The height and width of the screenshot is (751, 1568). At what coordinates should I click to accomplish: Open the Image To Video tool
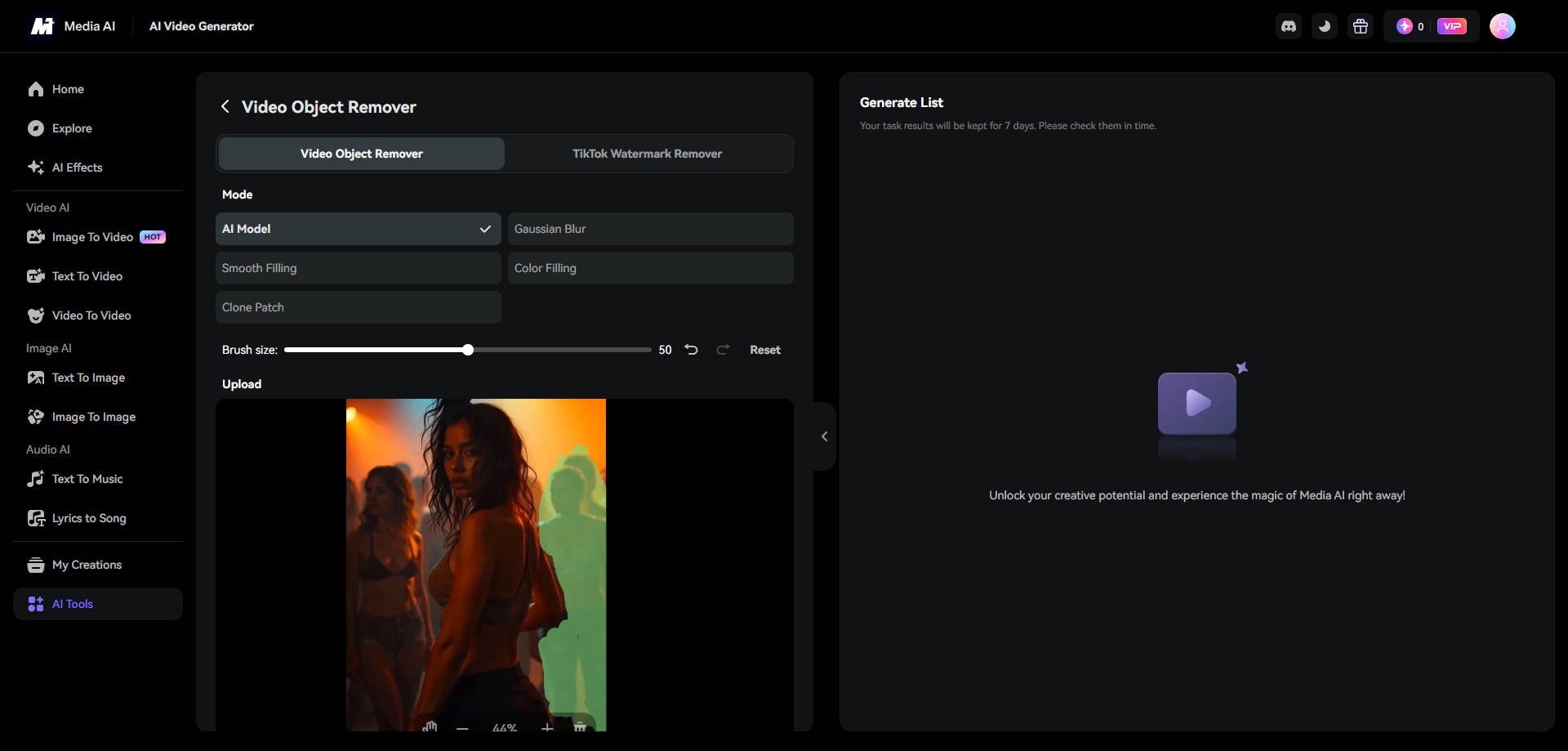point(98,237)
